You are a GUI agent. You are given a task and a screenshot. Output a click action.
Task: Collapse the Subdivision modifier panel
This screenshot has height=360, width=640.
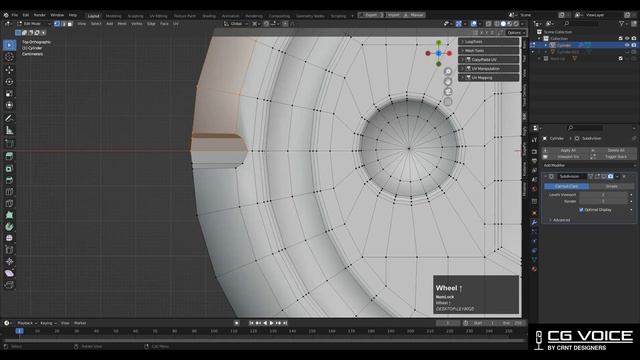545,176
